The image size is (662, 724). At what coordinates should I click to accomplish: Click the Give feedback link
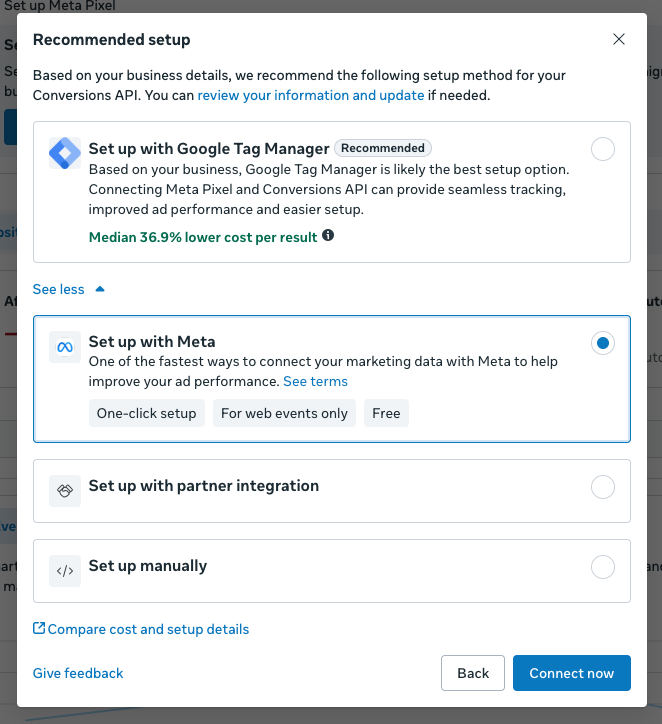78,673
